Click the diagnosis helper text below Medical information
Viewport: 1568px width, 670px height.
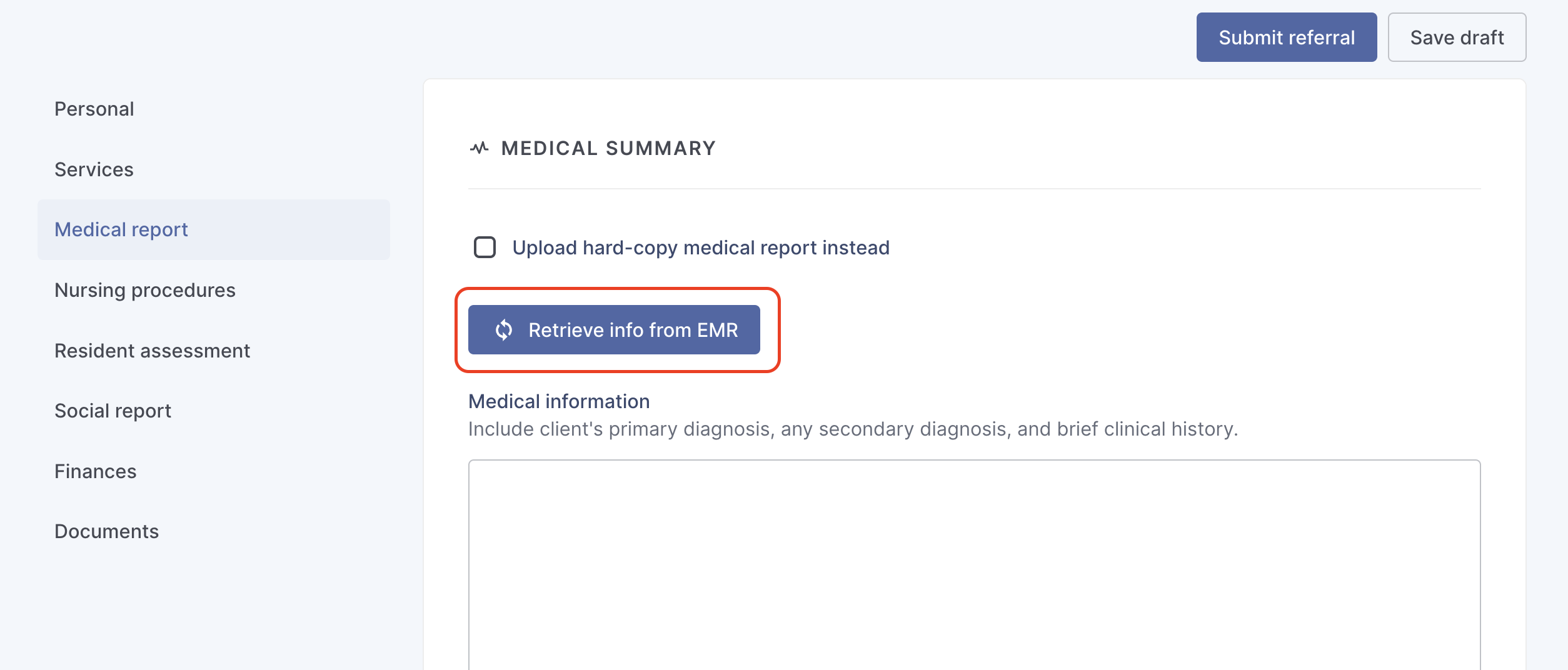pyautogui.click(x=853, y=429)
